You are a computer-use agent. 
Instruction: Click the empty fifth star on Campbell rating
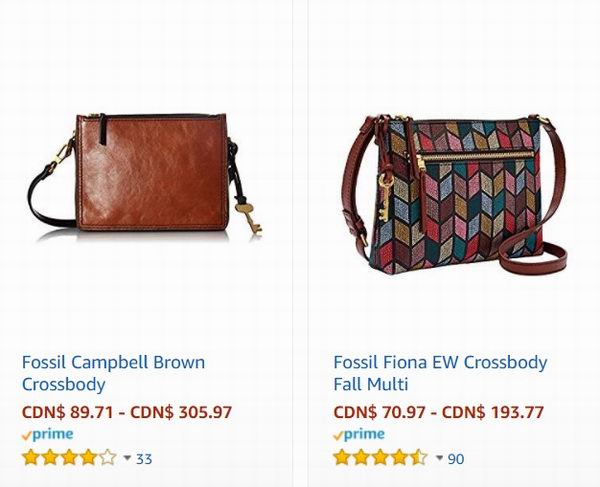tap(108, 459)
